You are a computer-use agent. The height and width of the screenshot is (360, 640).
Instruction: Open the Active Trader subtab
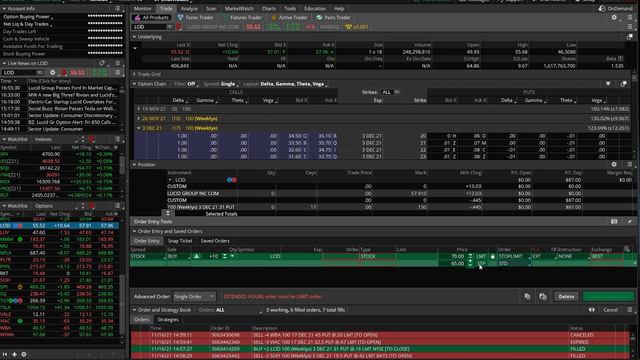[x=289, y=18]
